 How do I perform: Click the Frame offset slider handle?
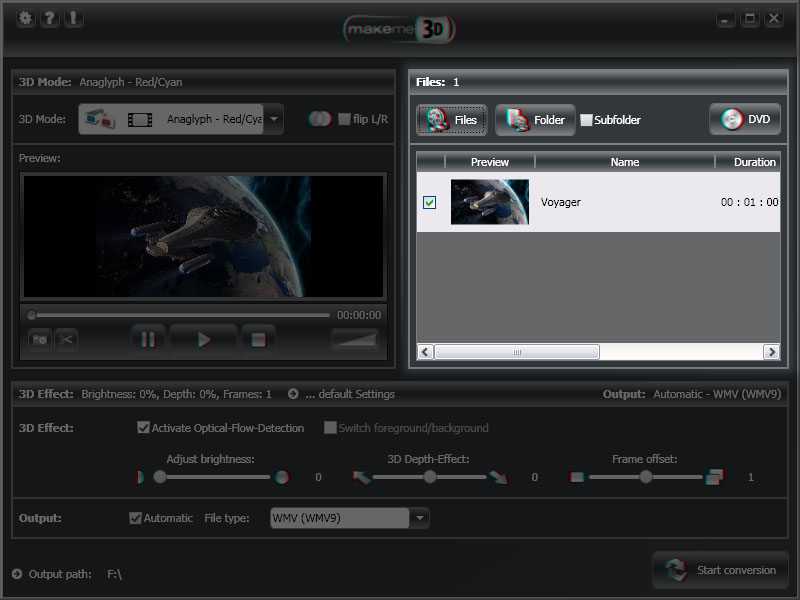[x=646, y=477]
